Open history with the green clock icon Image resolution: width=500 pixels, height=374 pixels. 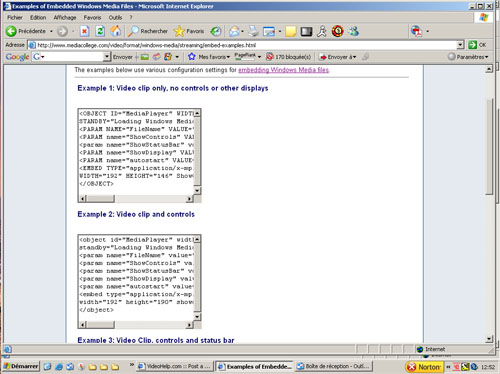(x=216, y=31)
